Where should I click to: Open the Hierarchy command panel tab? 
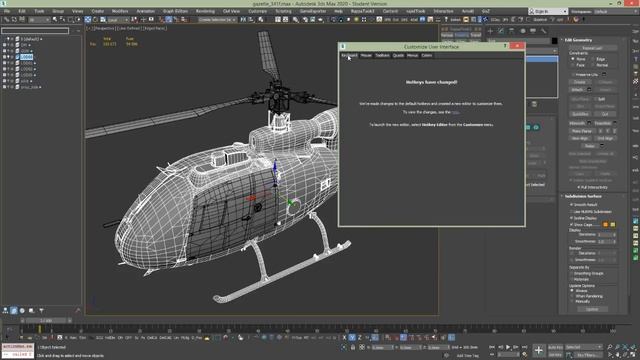(511, 31)
